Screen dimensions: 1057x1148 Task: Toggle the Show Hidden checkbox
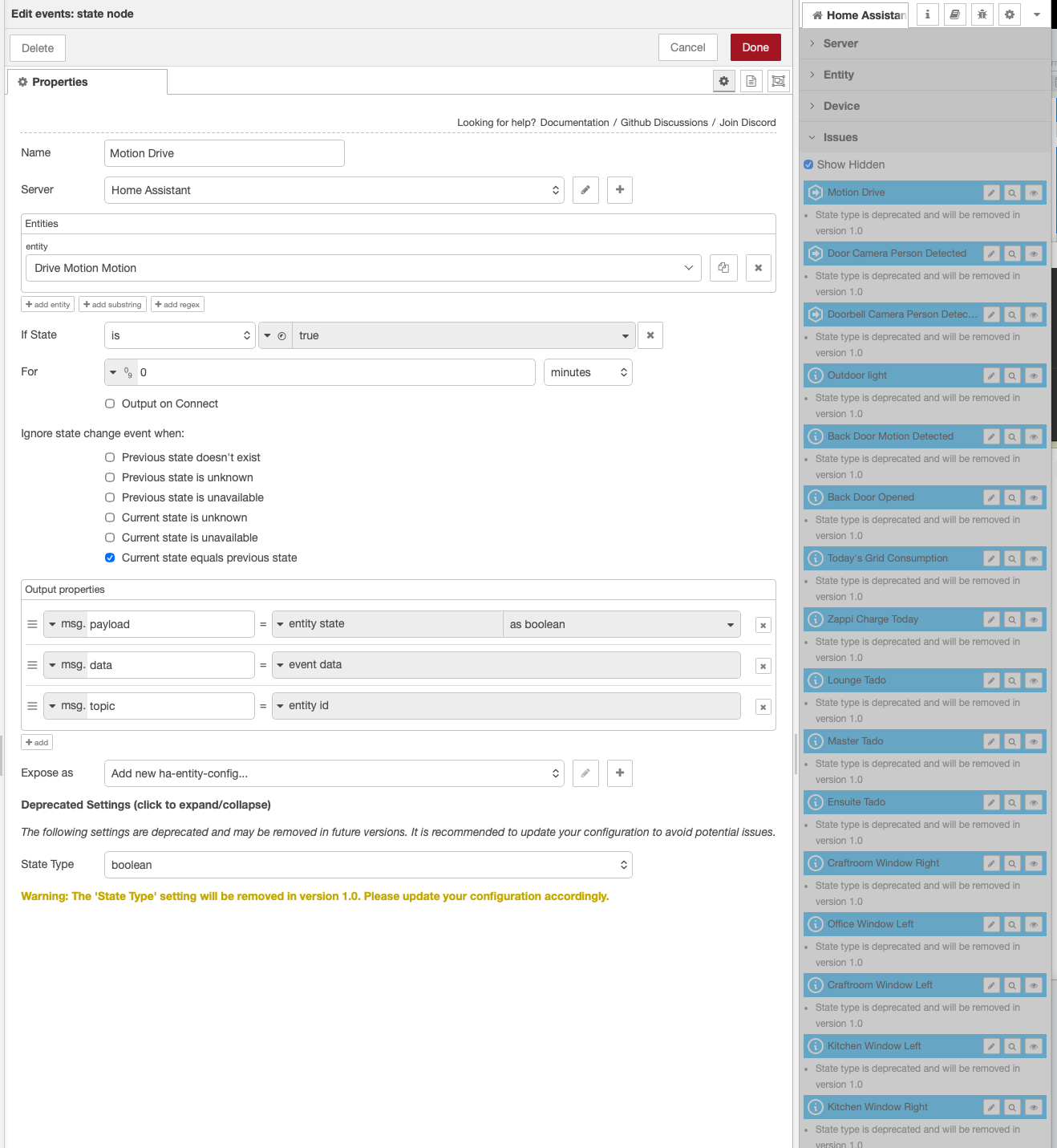pos(808,164)
